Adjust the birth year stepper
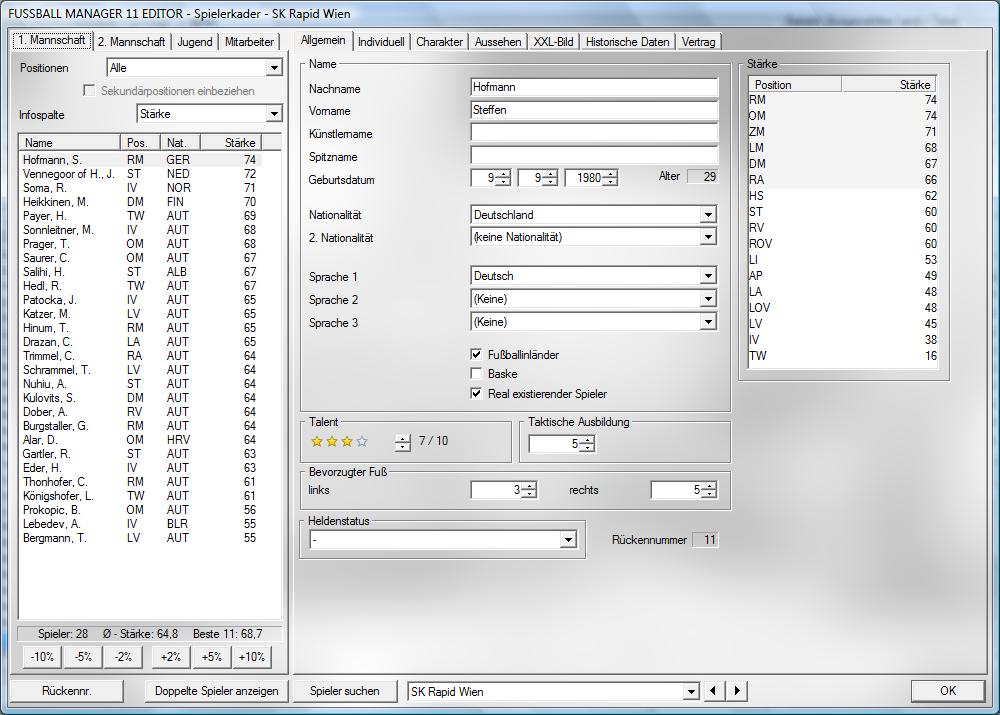This screenshot has height=715, width=1000. click(x=609, y=178)
